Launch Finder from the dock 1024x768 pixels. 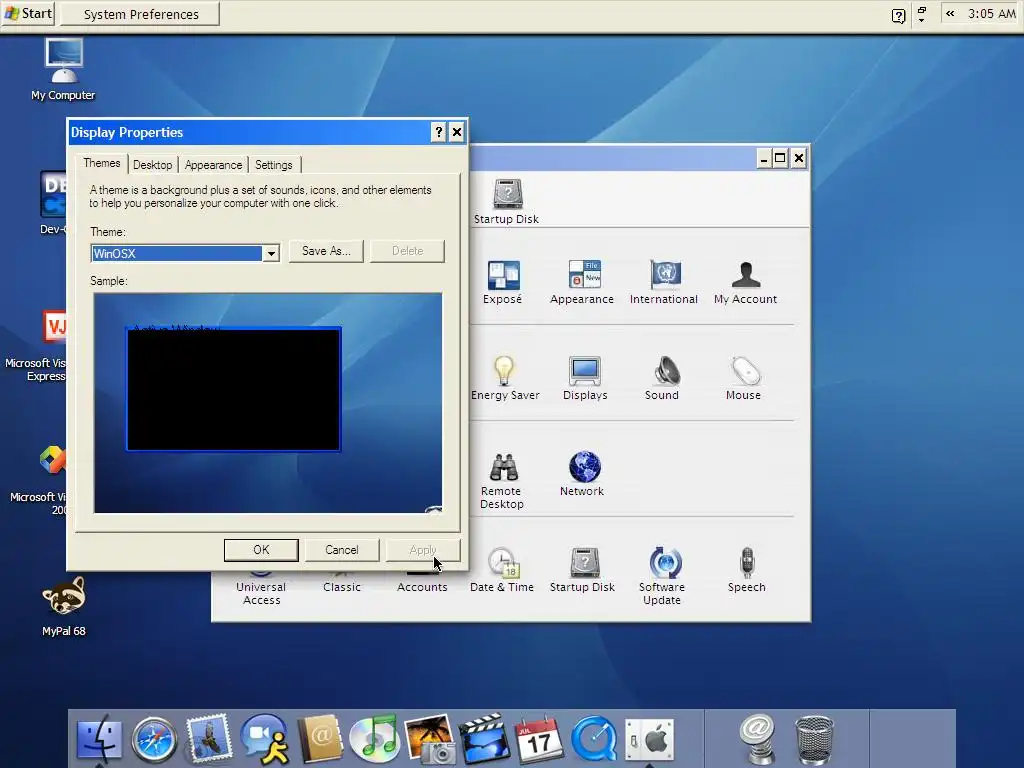click(99, 739)
